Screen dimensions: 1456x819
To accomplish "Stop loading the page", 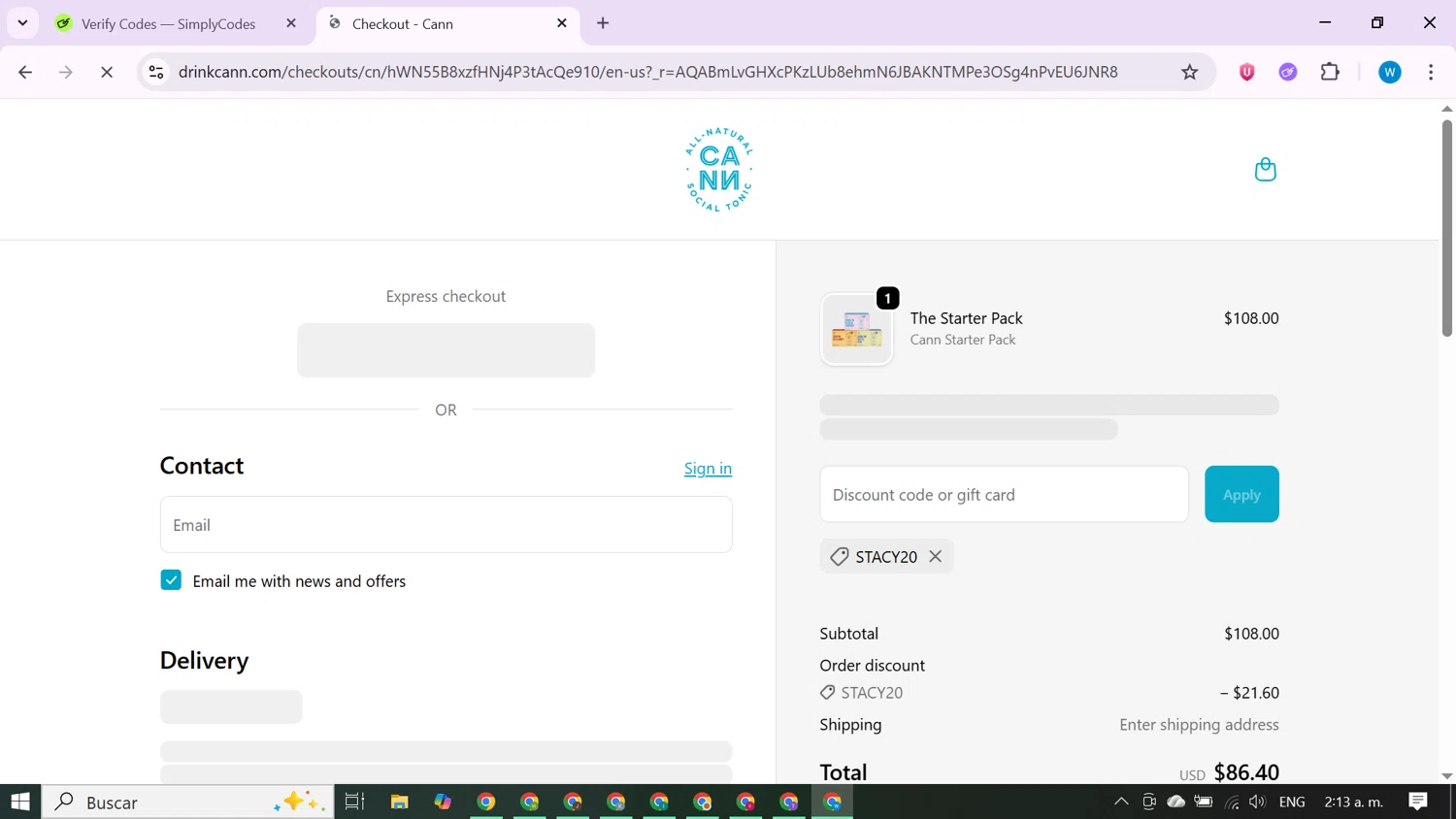I will 107,72.
